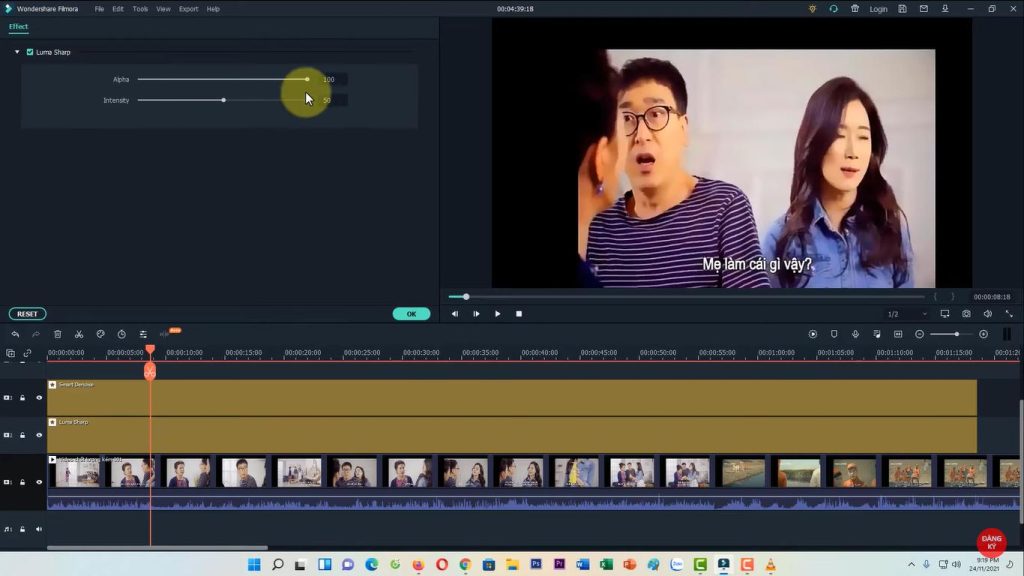
Task: Undo the last action
Action: (17, 334)
